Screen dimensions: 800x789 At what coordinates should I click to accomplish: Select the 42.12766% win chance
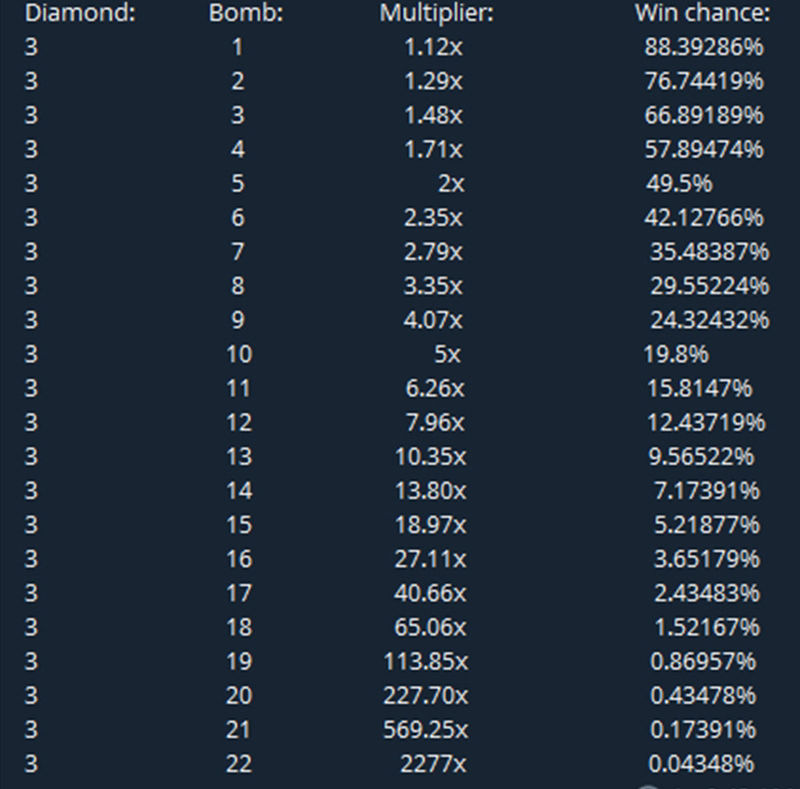point(704,218)
